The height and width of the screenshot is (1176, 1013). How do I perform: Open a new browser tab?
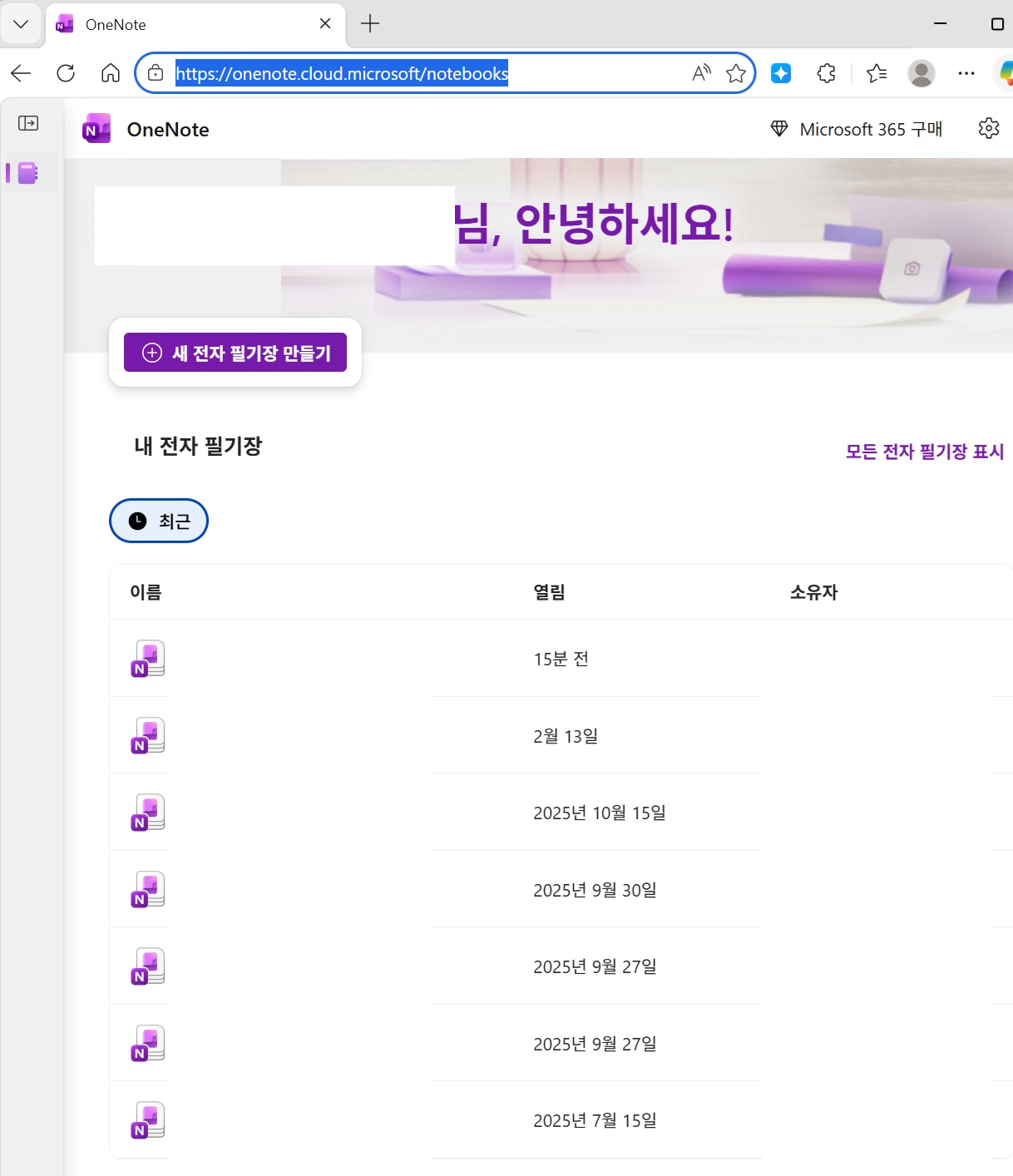(x=370, y=24)
